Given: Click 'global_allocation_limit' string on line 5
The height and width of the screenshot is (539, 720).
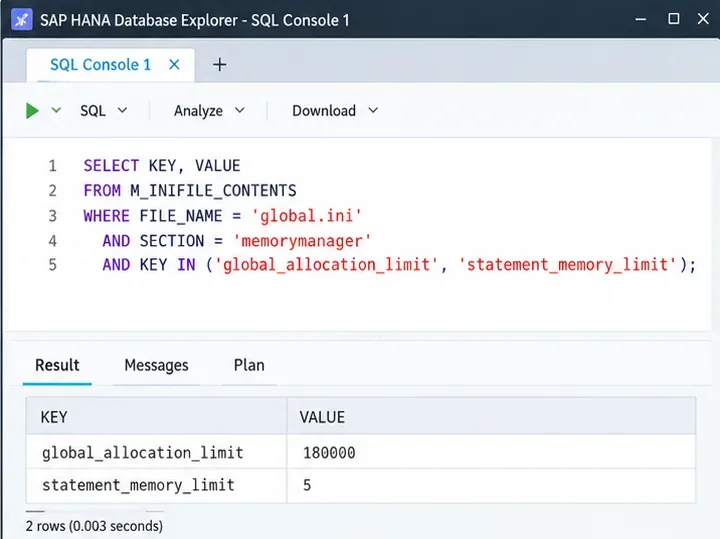Looking at the screenshot, I should tap(326, 265).
